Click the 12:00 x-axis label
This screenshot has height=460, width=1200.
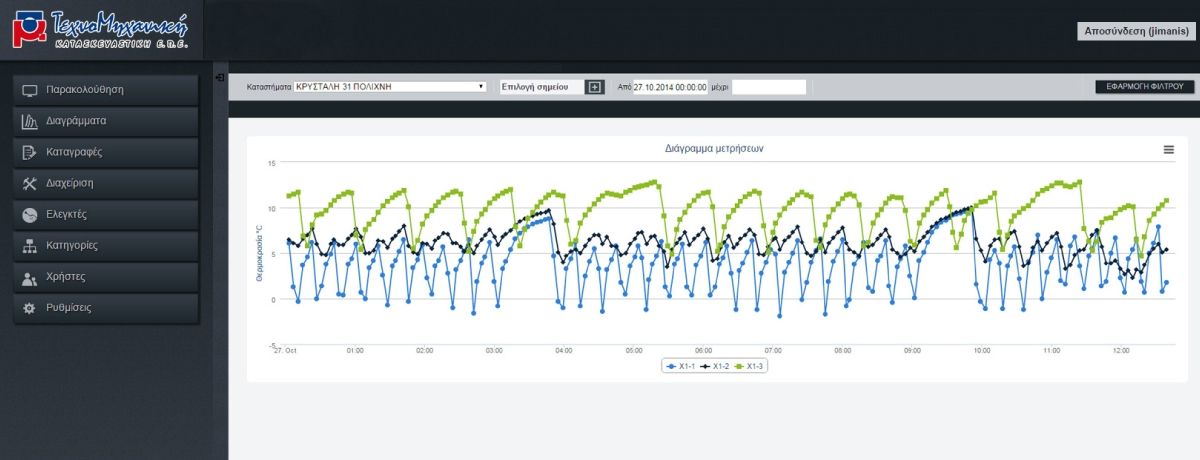point(1121,351)
